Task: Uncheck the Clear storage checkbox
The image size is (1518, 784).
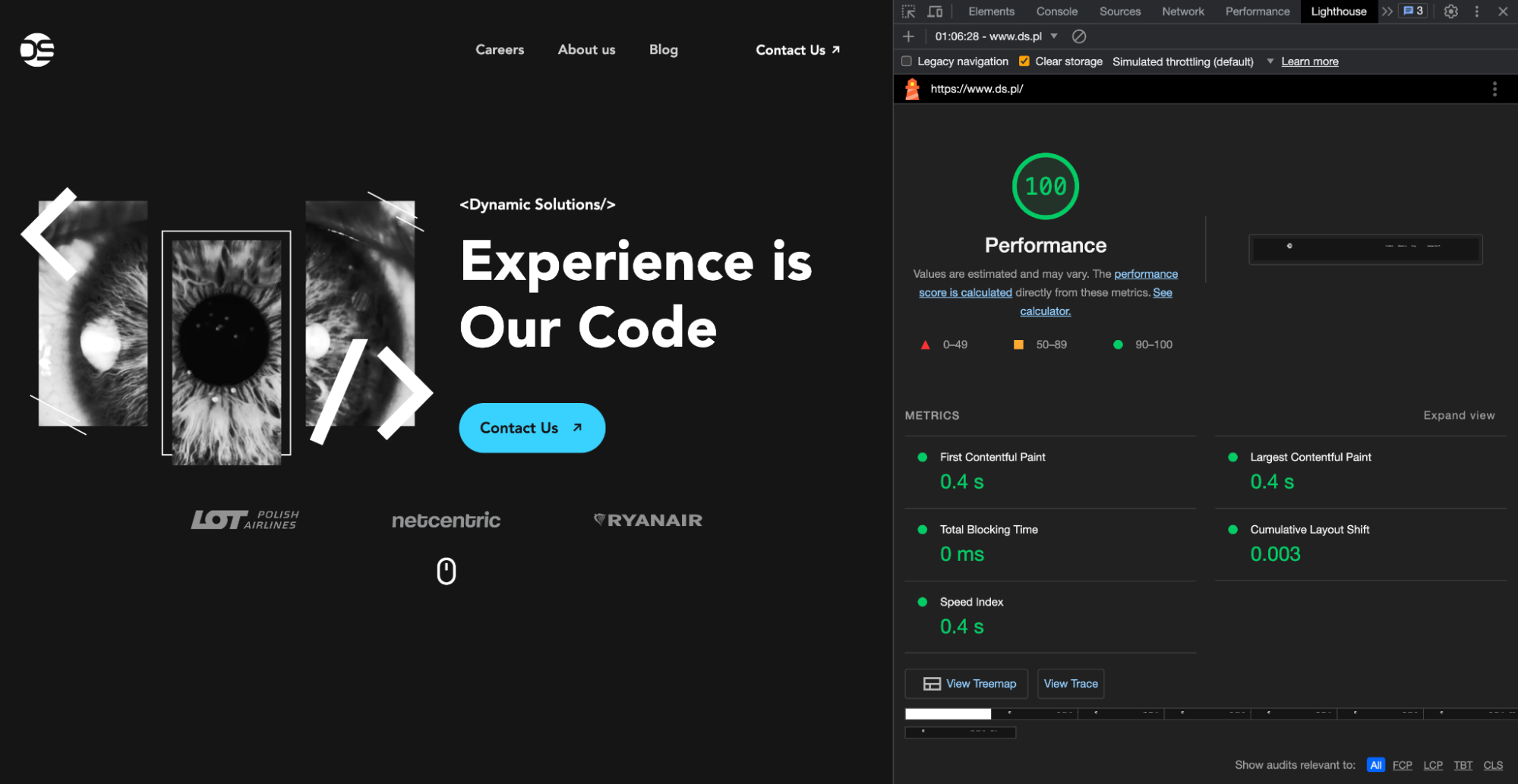Action: 1024,61
